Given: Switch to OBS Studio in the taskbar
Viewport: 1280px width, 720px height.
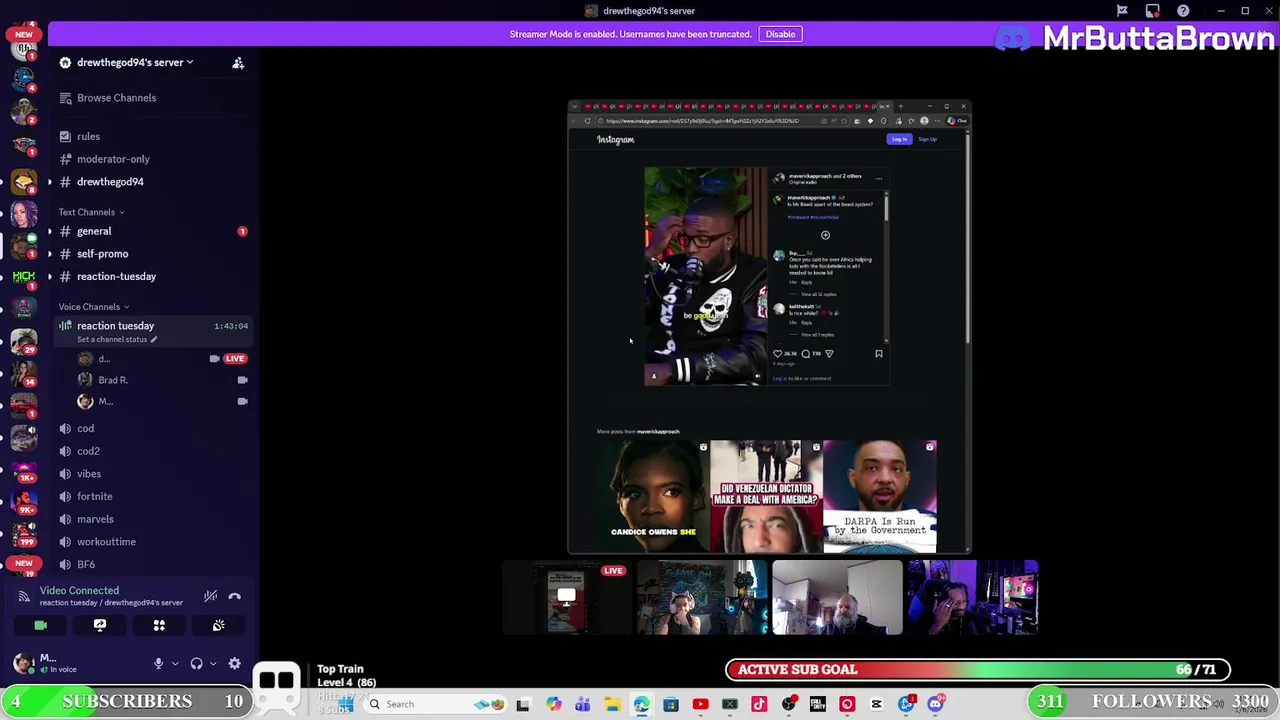Looking at the screenshot, I should tap(789, 704).
